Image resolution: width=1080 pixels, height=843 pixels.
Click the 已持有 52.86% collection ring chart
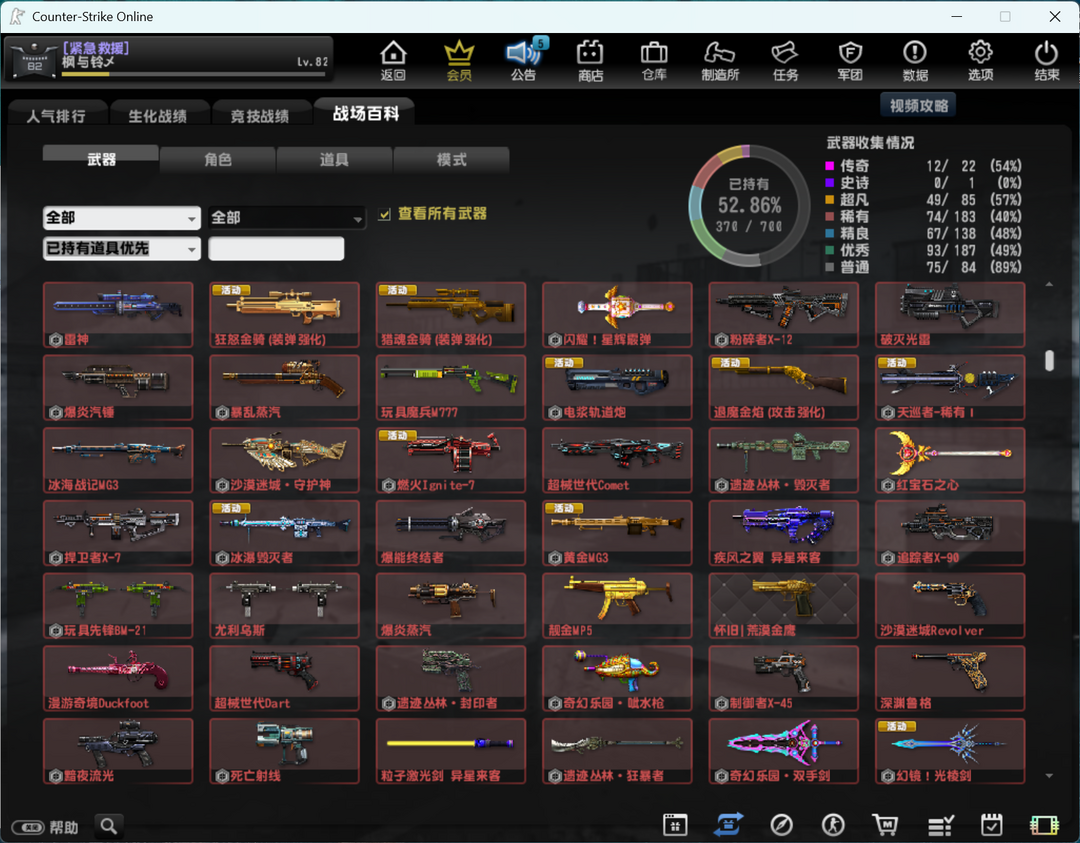(x=749, y=205)
